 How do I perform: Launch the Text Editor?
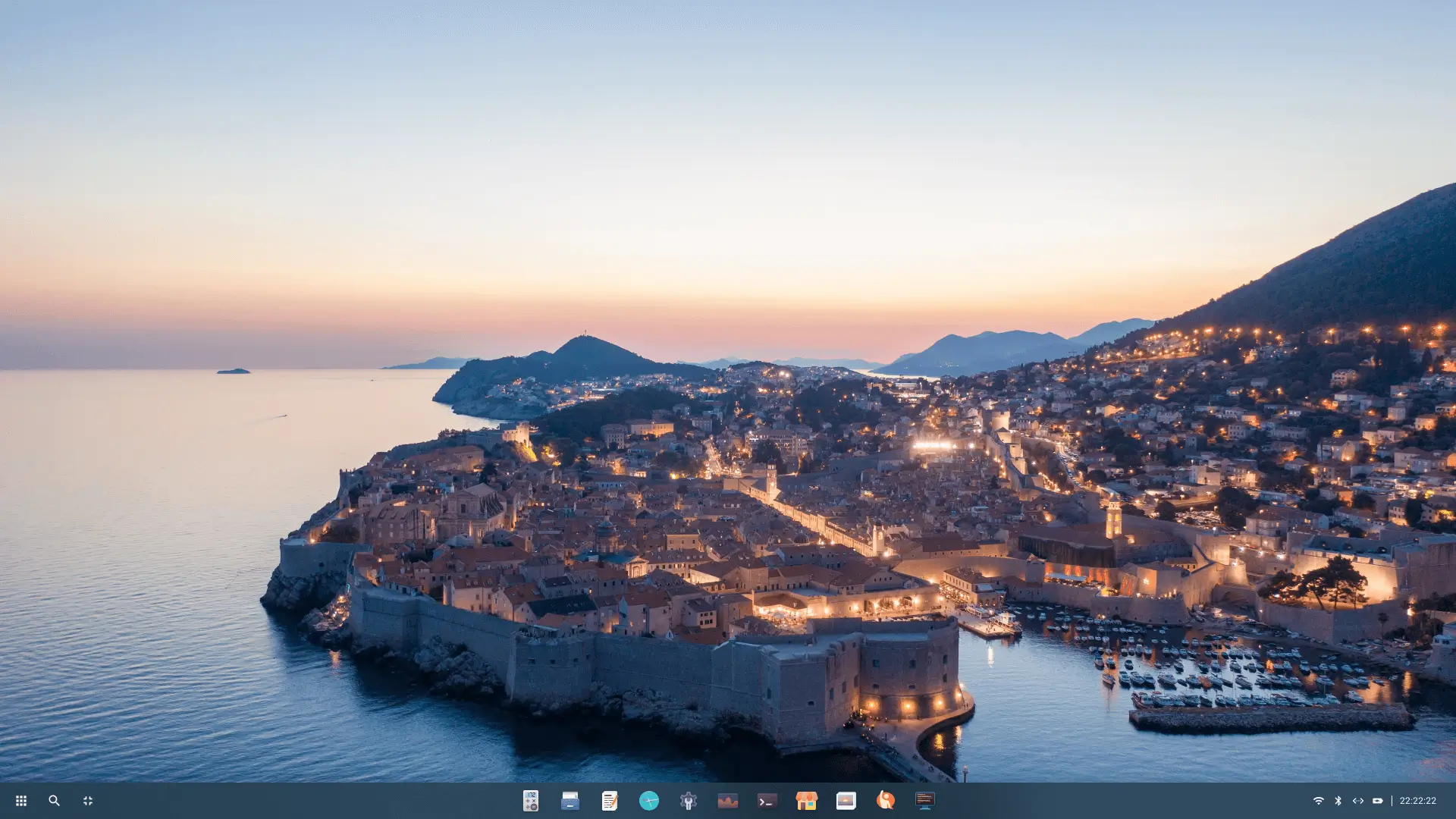[x=610, y=800]
